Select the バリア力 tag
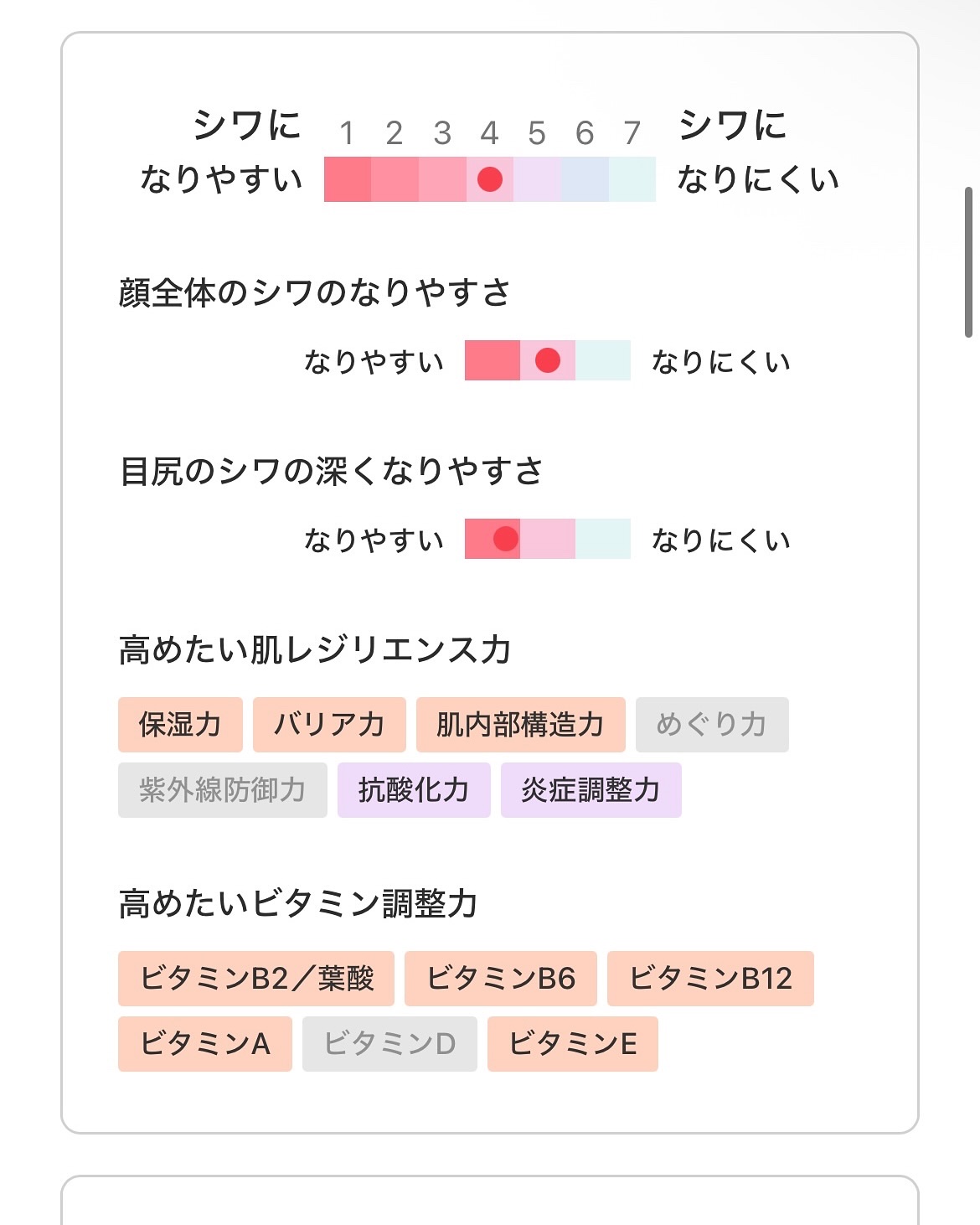 click(x=329, y=725)
